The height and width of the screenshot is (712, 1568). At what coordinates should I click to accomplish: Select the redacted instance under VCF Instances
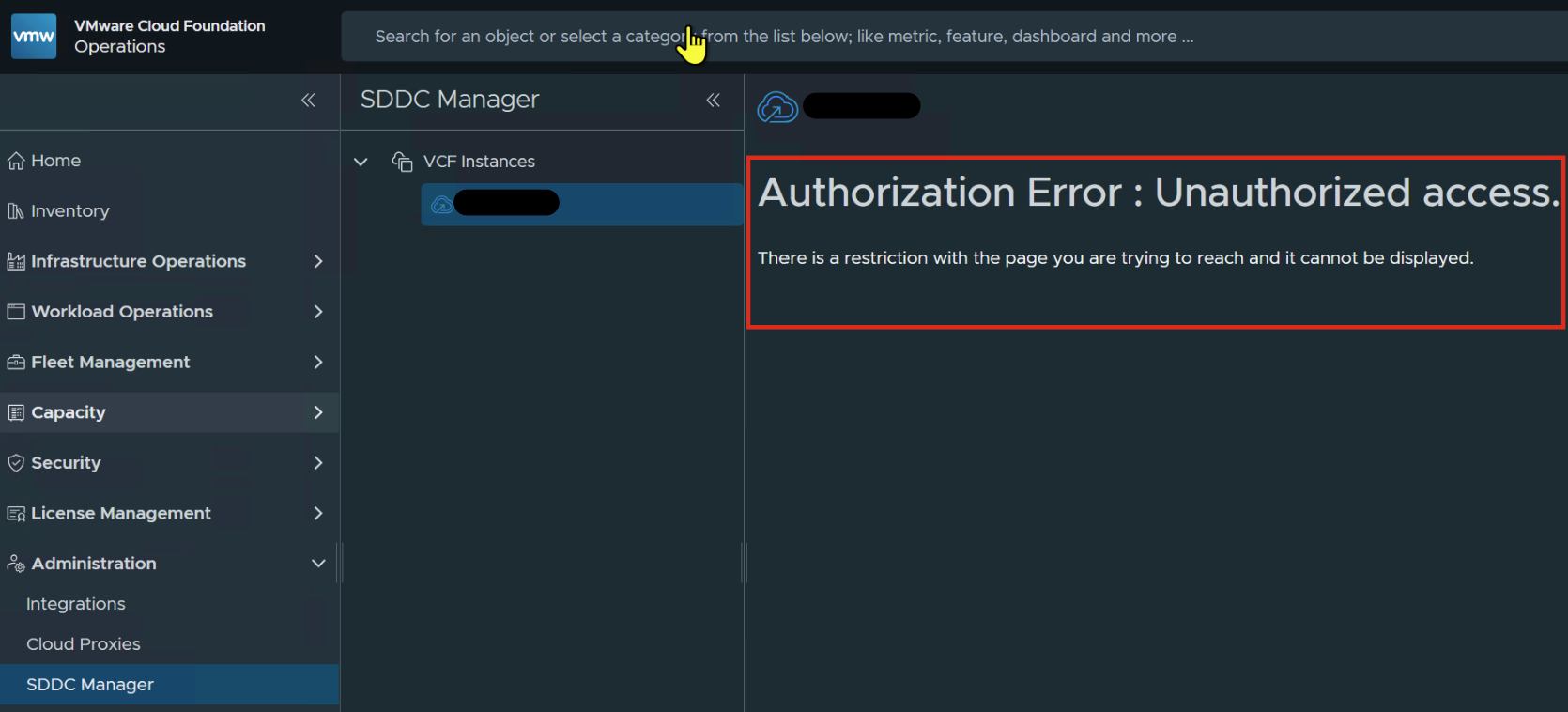coord(582,204)
